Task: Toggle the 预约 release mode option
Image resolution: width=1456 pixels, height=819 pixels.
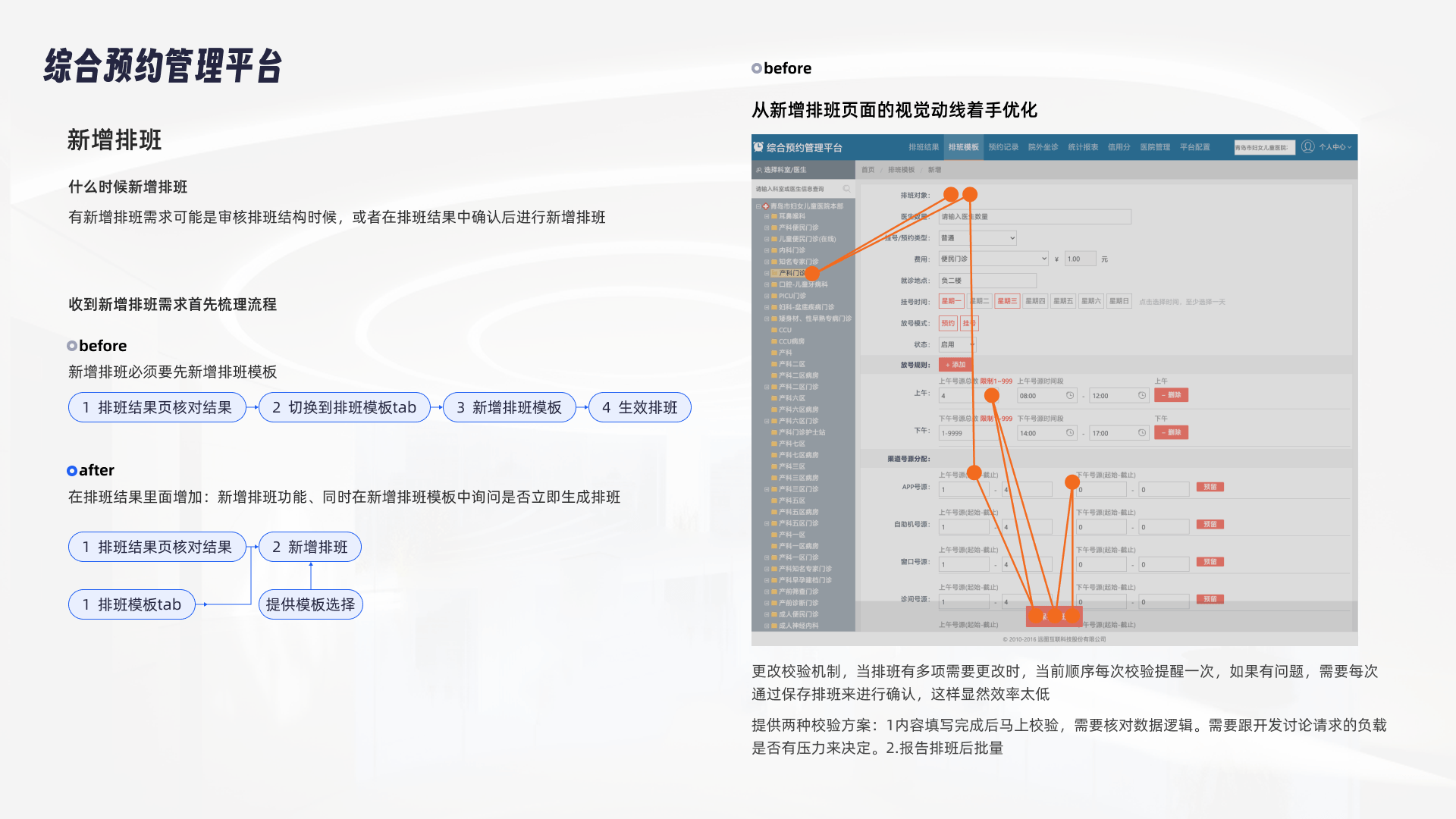Action: (948, 324)
